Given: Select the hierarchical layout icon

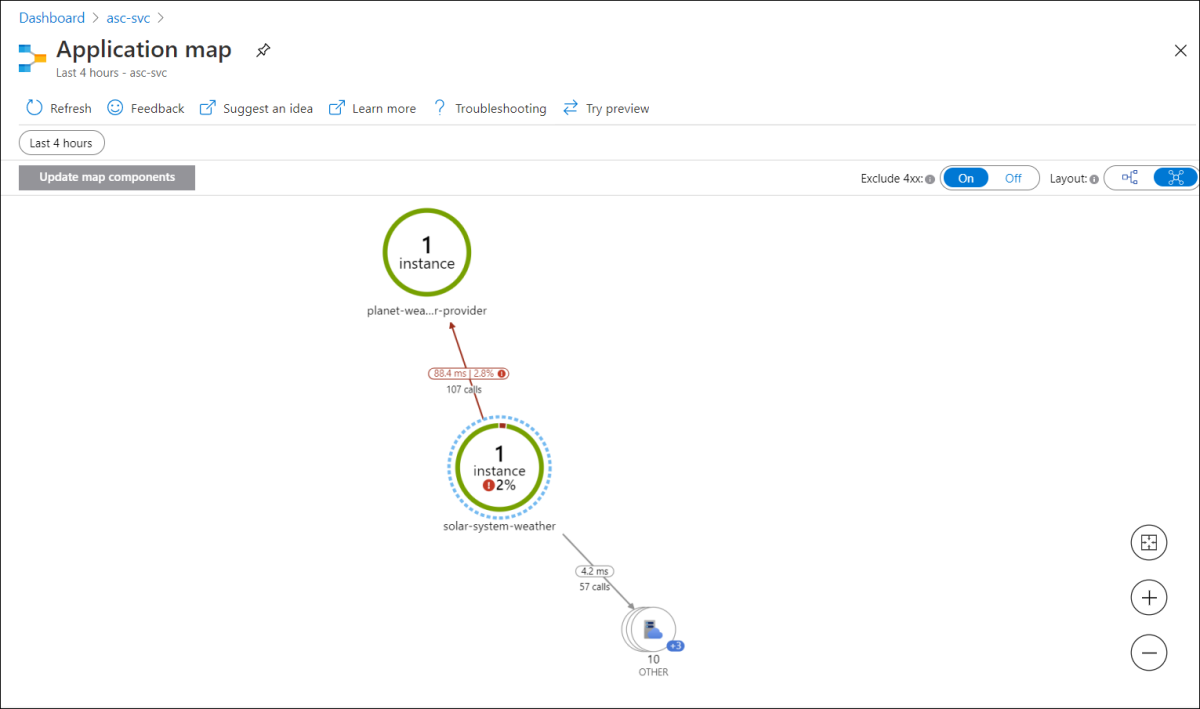Looking at the screenshot, I should 1130,178.
